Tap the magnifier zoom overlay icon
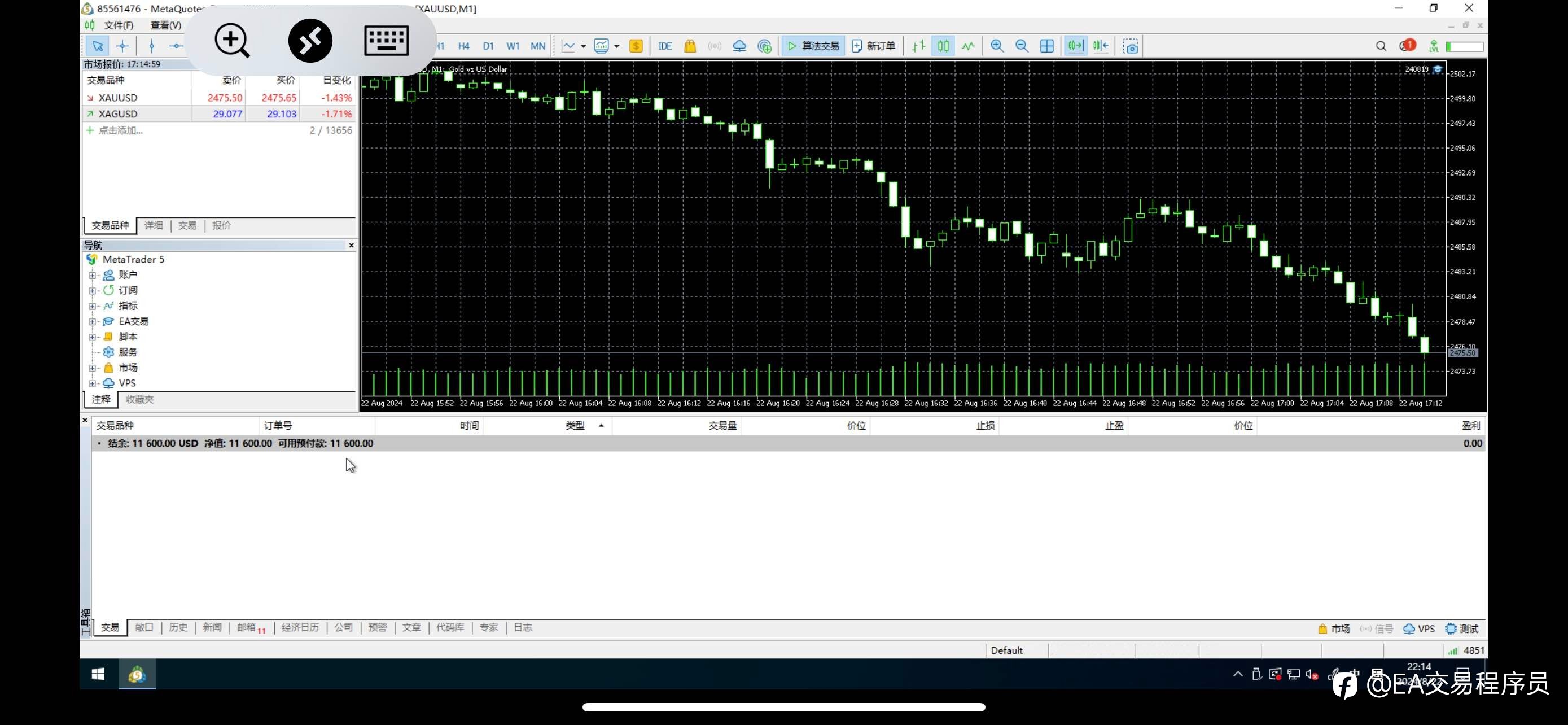This screenshot has width=1568, height=725. tap(232, 41)
